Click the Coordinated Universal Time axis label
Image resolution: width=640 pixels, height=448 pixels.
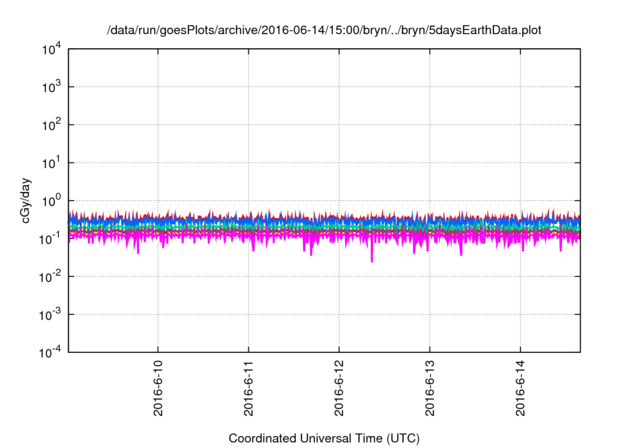[324, 438]
